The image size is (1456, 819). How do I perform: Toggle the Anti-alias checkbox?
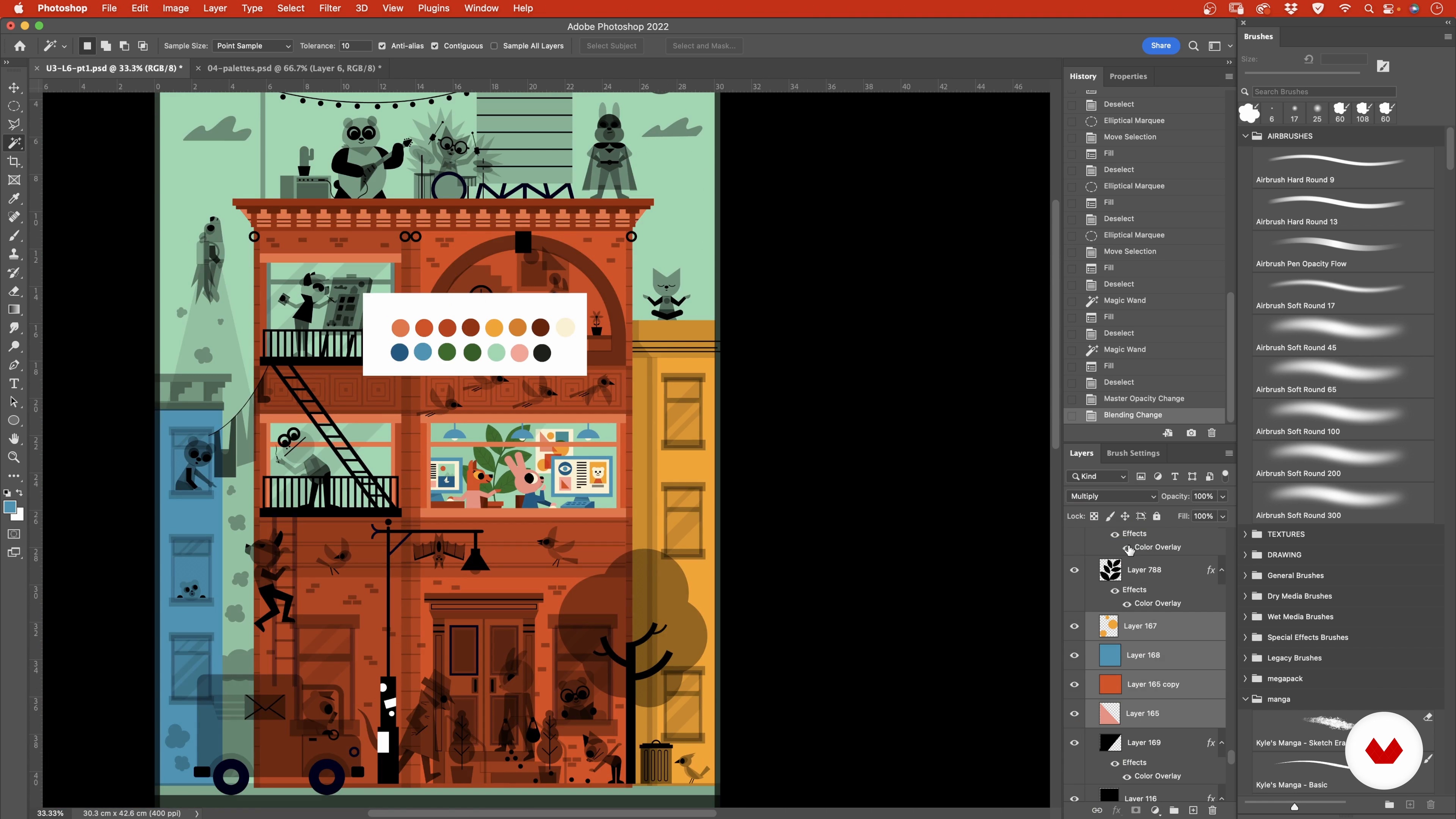(x=382, y=46)
